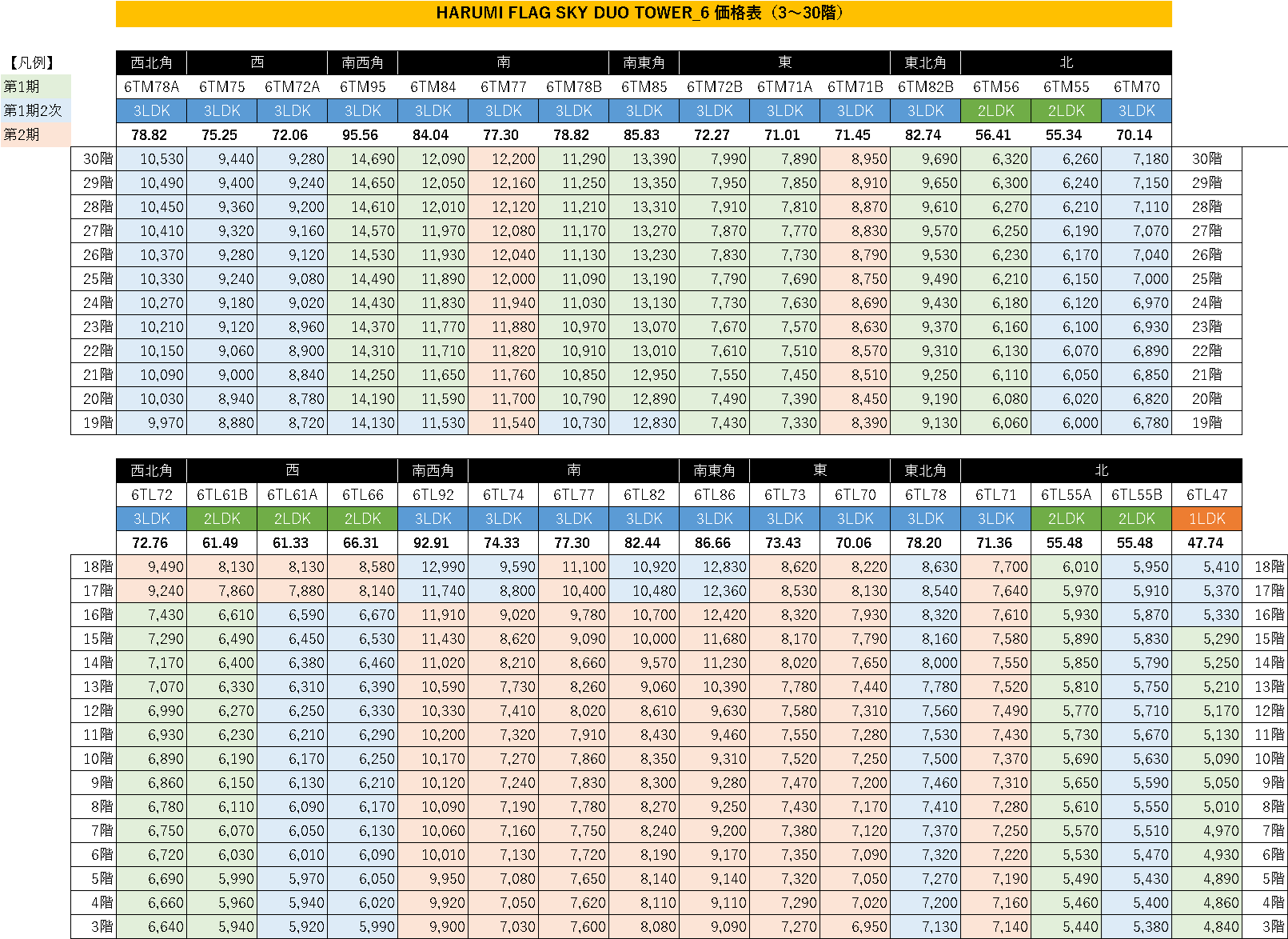This screenshot has height=939, width=1288.
Task: Select price cell 12,360 on 17階
Action: [x=714, y=590]
